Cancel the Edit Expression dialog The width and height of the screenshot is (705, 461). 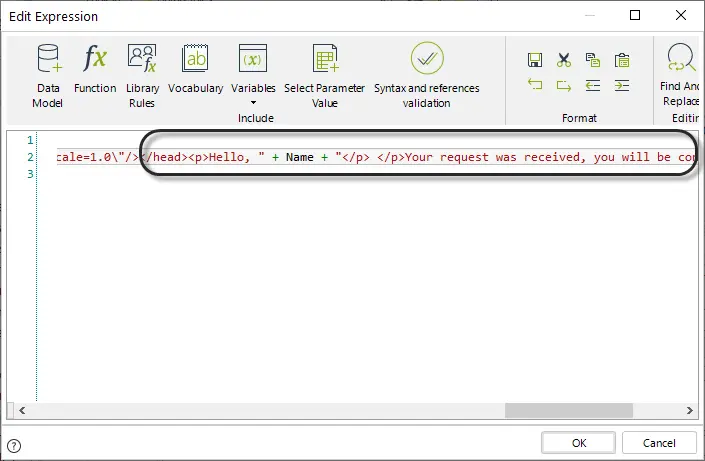pos(659,443)
